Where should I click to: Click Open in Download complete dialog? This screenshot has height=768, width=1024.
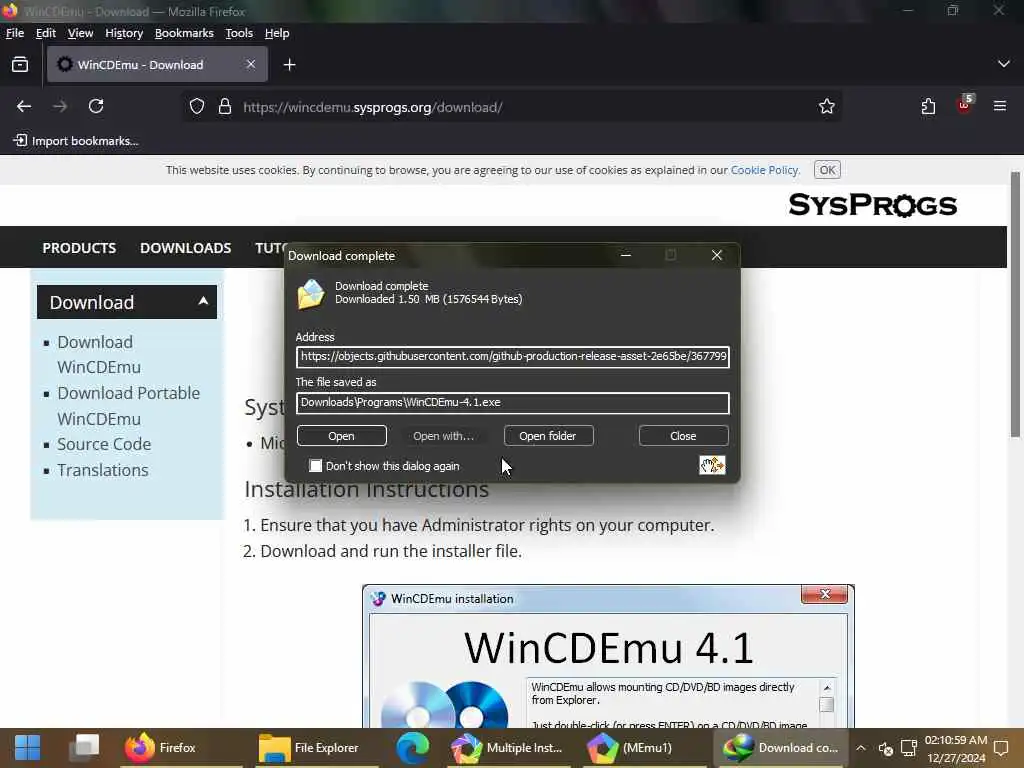(342, 436)
